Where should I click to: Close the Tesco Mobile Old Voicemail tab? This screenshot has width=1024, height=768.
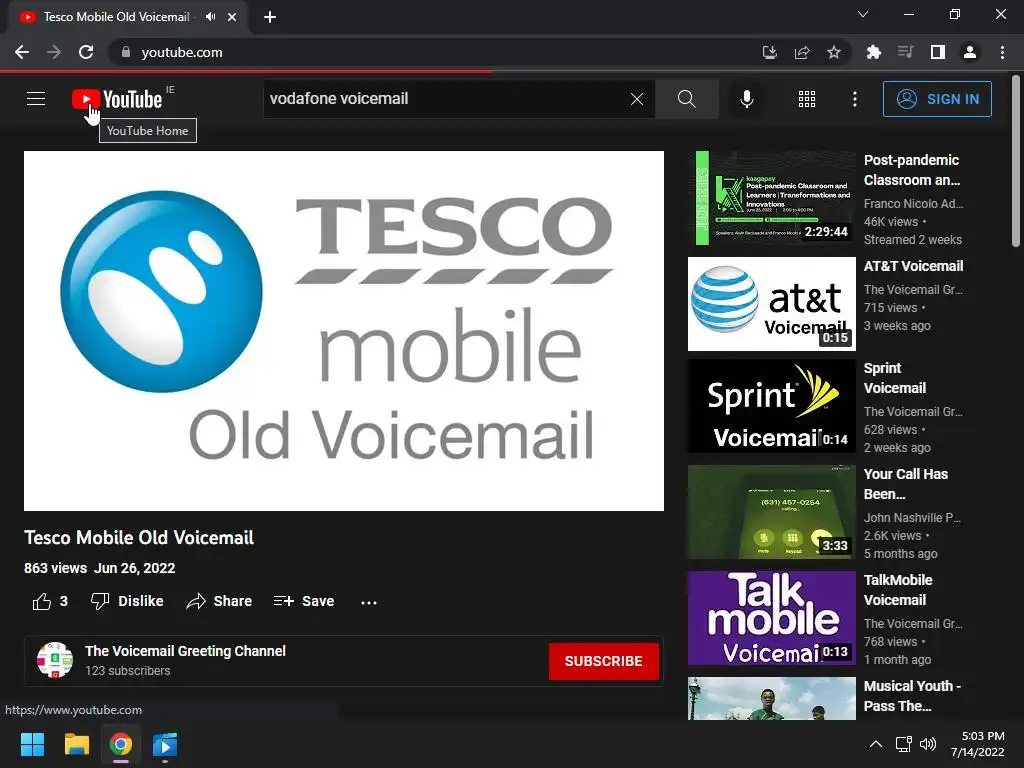coord(232,17)
